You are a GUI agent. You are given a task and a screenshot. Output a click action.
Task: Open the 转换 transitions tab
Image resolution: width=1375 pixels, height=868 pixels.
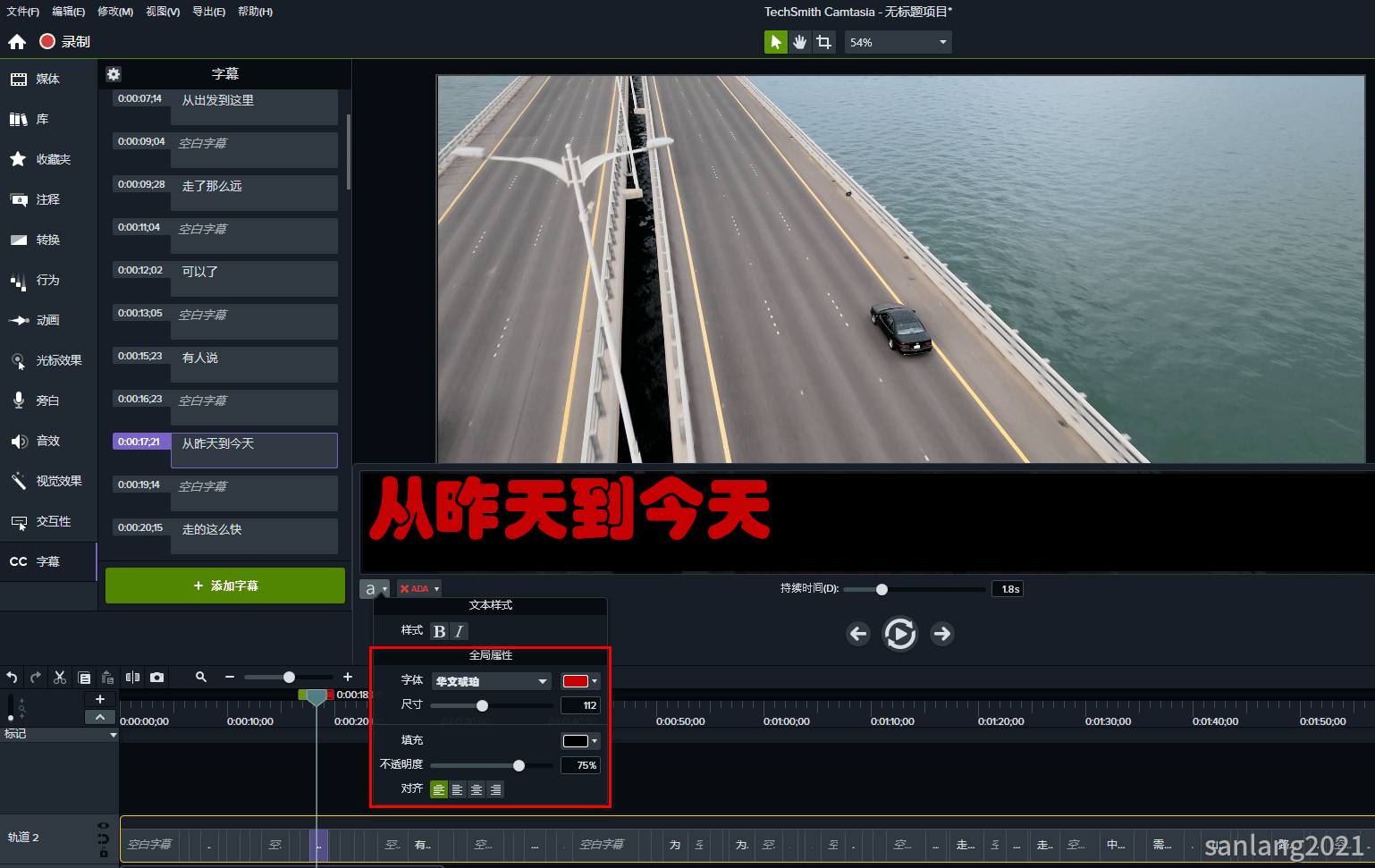click(48, 240)
